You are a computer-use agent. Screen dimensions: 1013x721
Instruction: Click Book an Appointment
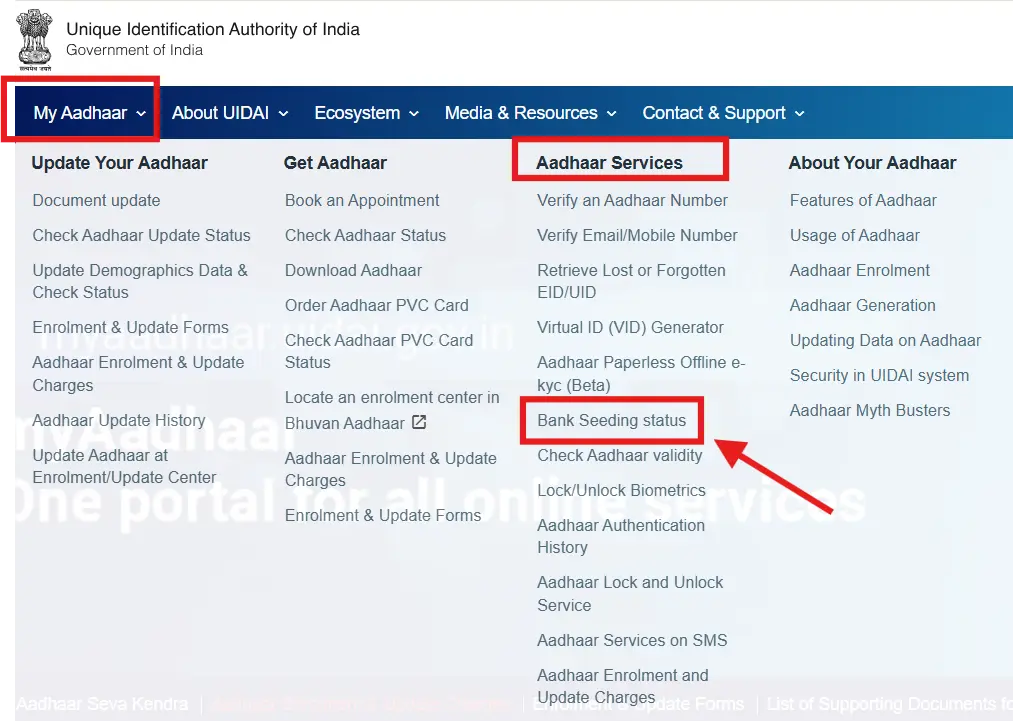click(x=361, y=200)
